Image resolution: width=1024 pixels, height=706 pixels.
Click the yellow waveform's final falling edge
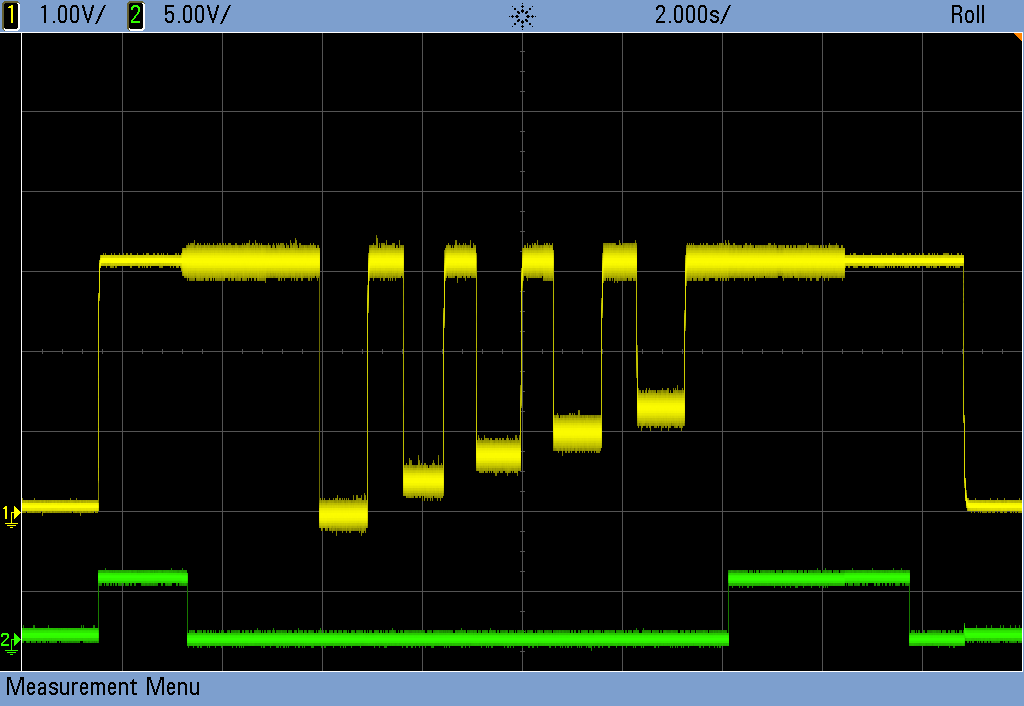point(964,380)
